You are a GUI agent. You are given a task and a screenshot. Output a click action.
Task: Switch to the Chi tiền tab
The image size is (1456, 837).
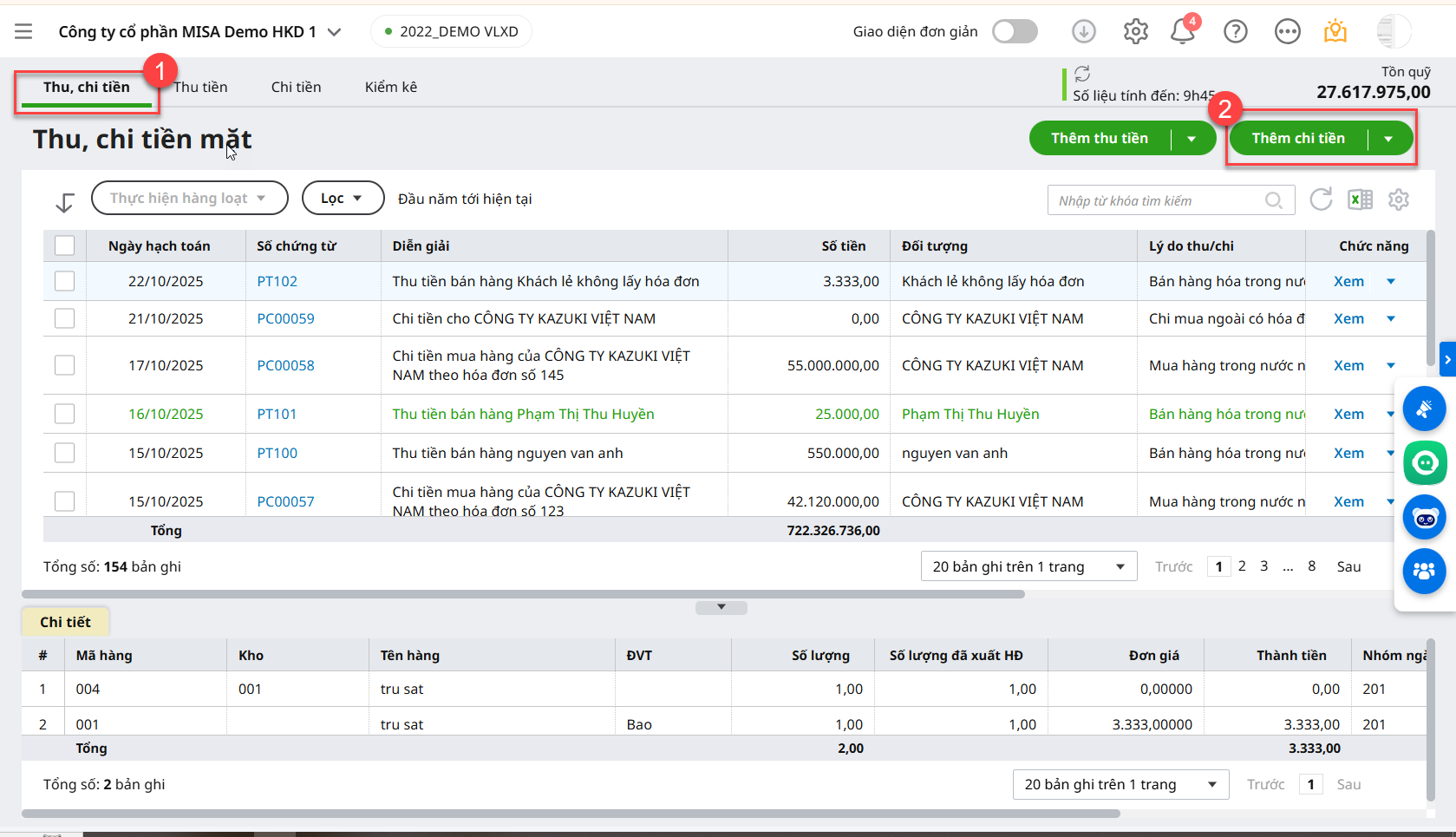tap(296, 87)
